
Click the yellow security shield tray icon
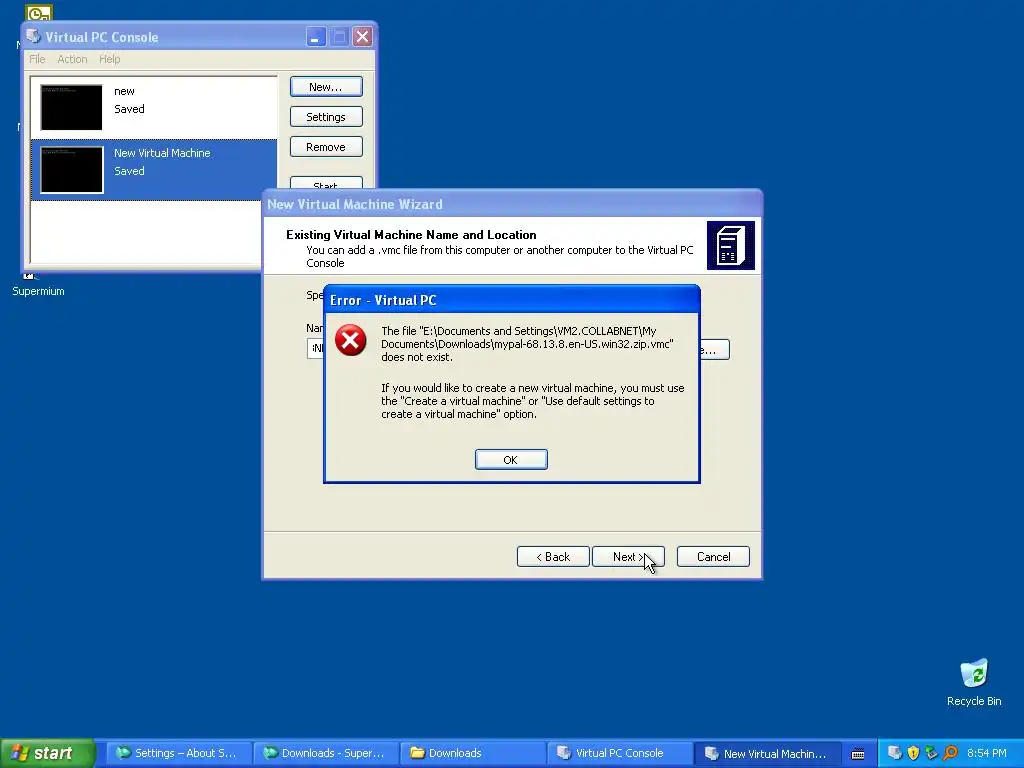[x=913, y=753]
